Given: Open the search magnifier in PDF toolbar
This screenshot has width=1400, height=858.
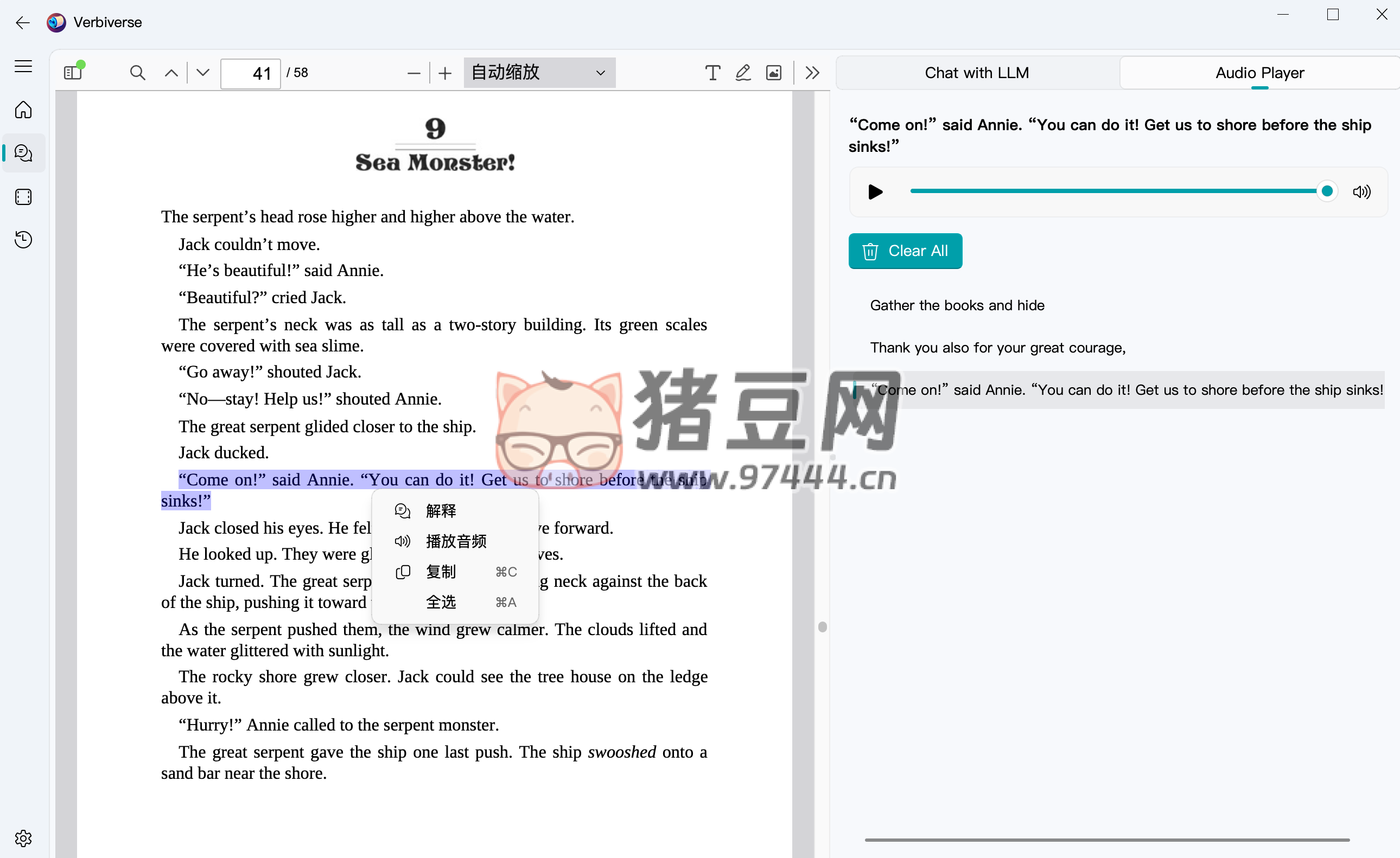Looking at the screenshot, I should click(137, 73).
